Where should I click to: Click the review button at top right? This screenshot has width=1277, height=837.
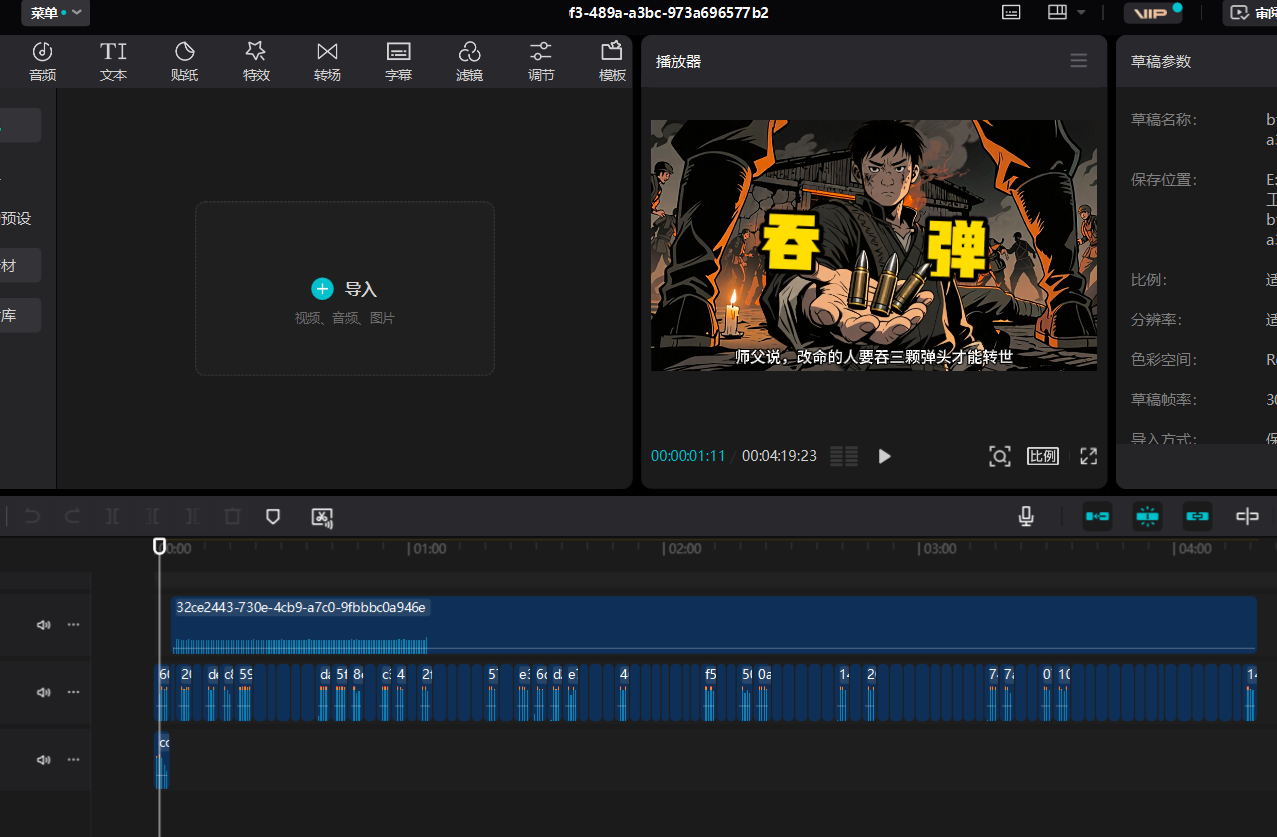[1249, 13]
